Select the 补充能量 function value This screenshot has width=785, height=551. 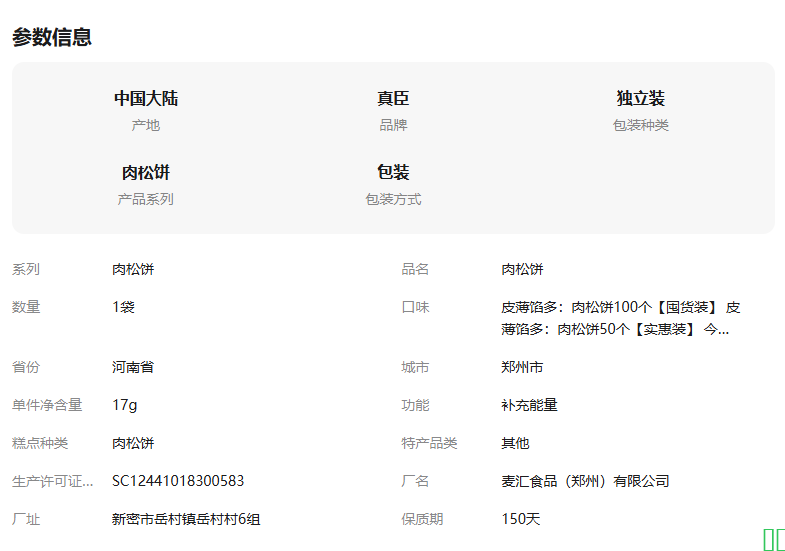tap(529, 405)
